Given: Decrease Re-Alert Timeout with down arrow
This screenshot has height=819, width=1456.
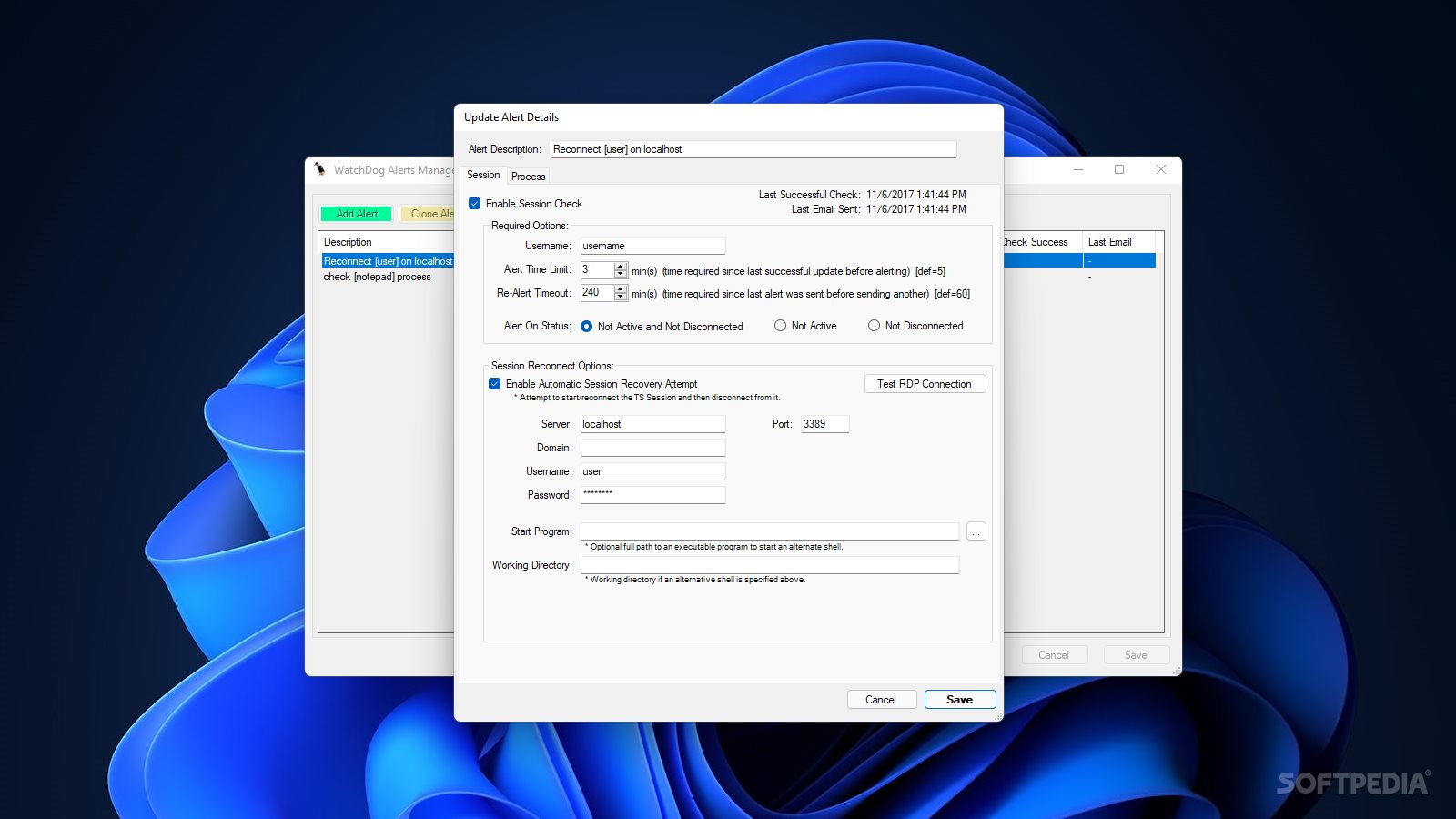Looking at the screenshot, I should pos(621,297).
